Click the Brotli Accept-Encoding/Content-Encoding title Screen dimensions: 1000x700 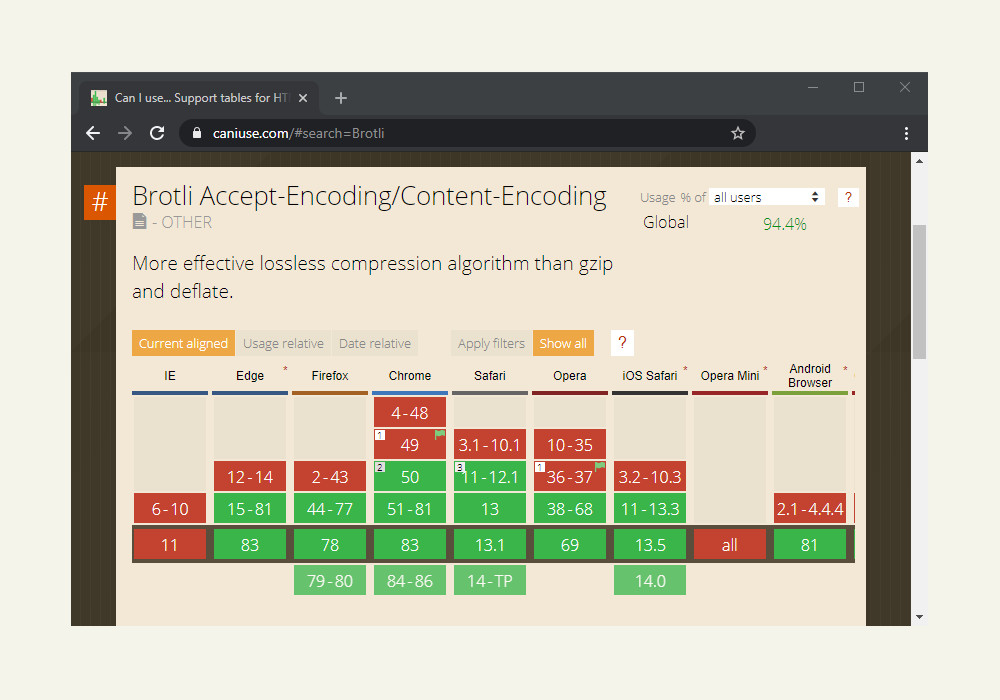click(x=369, y=196)
